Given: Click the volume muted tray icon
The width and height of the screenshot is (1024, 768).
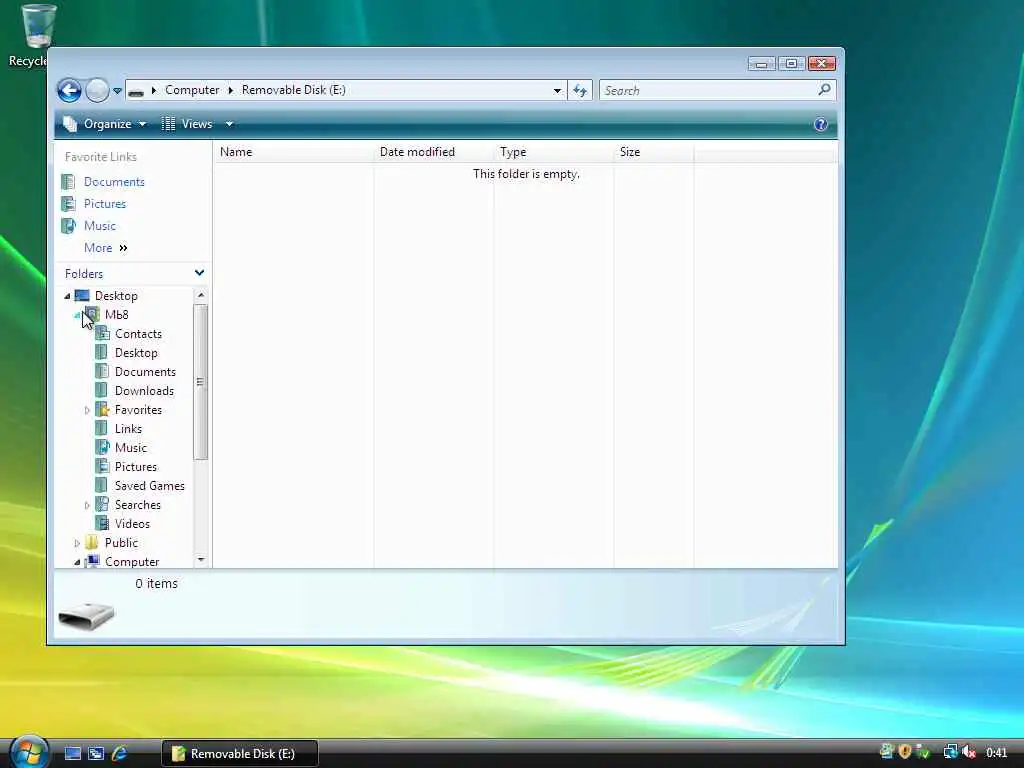Looking at the screenshot, I should pos(968,753).
